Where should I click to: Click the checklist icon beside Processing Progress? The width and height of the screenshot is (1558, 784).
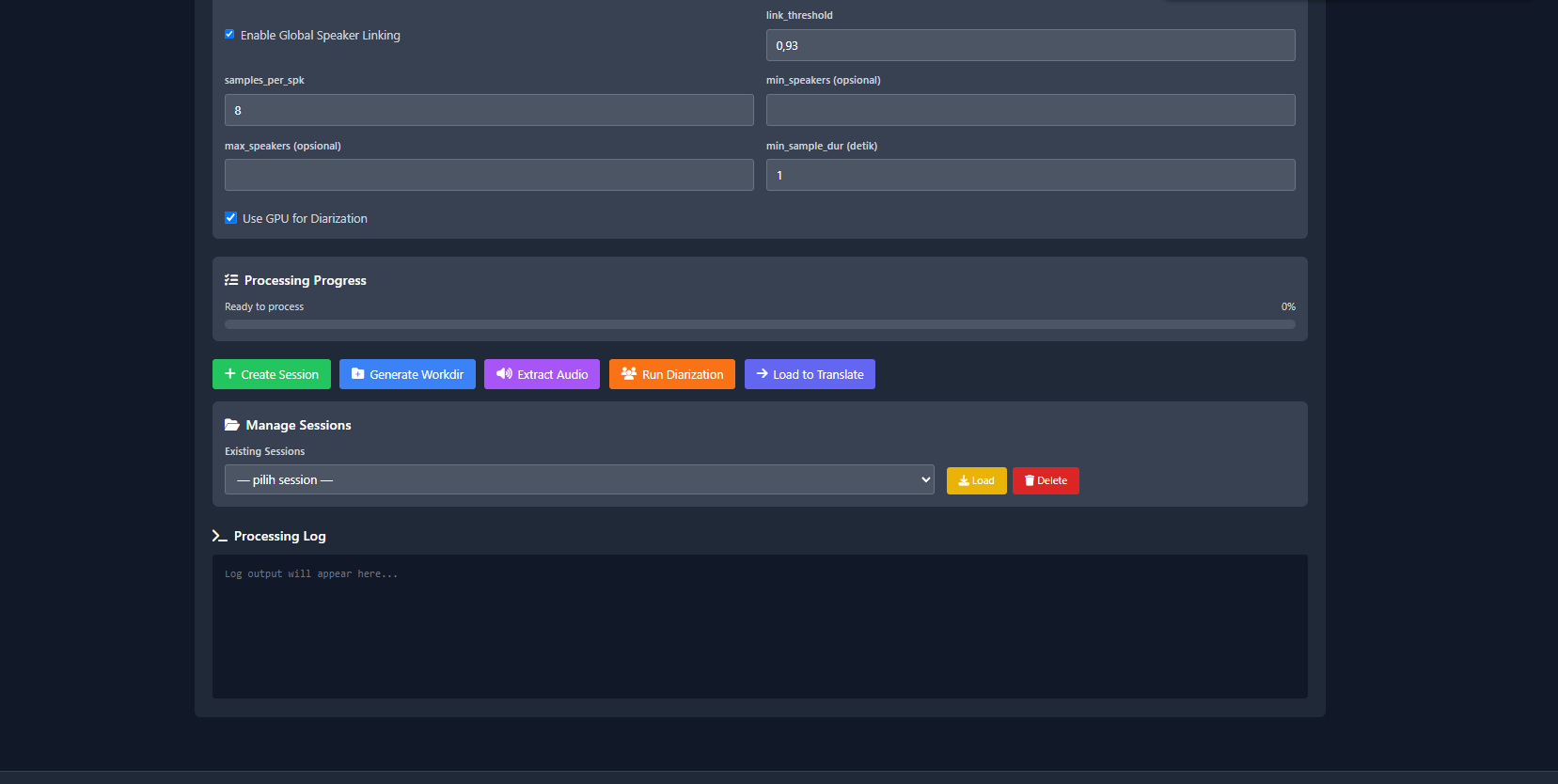click(231, 280)
